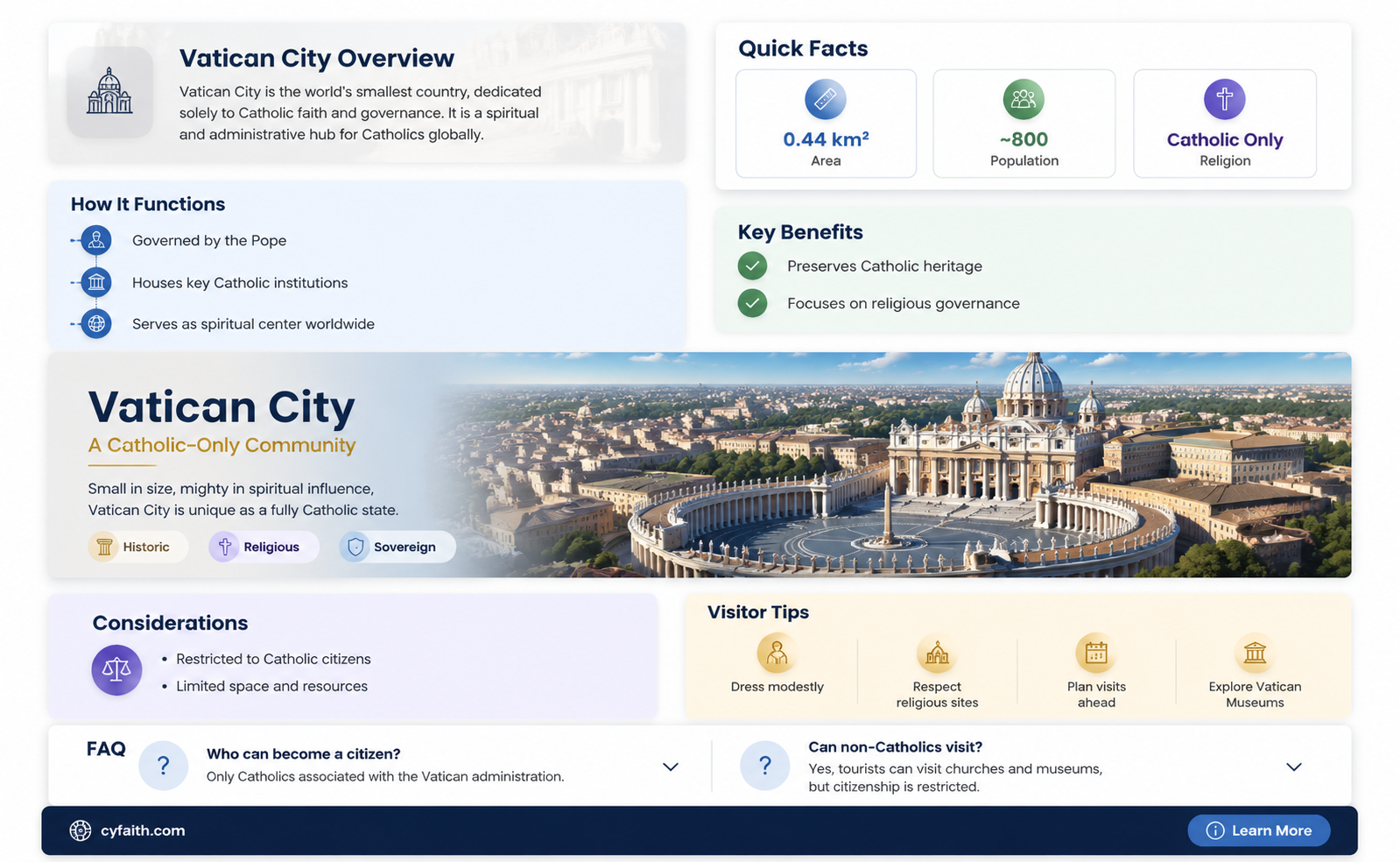Click the A Catholic-Only Community subtitle
The height and width of the screenshot is (862, 1400).
222,445
